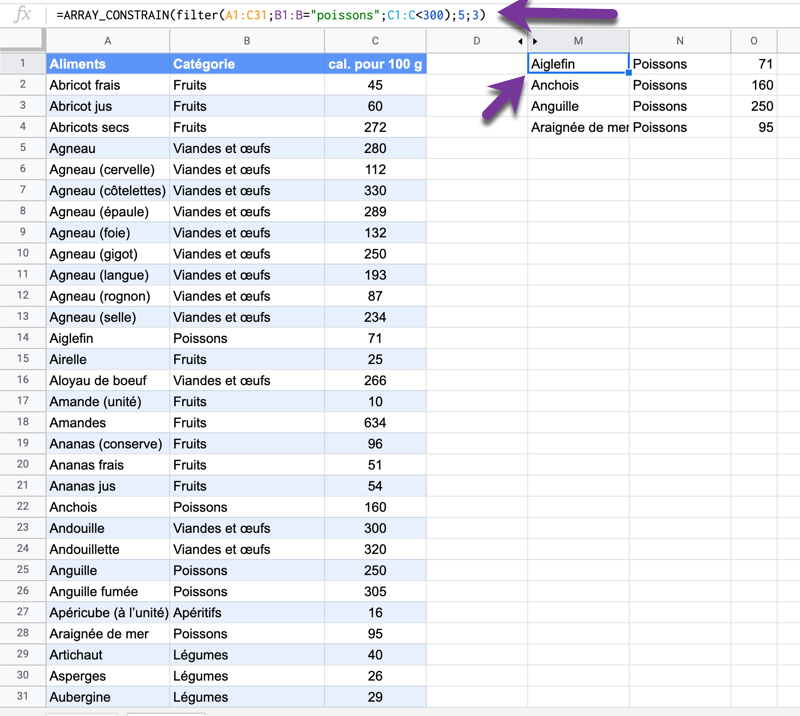This screenshot has width=800, height=716.
Task: Select row 1 header number
Action: click(x=22, y=63)
